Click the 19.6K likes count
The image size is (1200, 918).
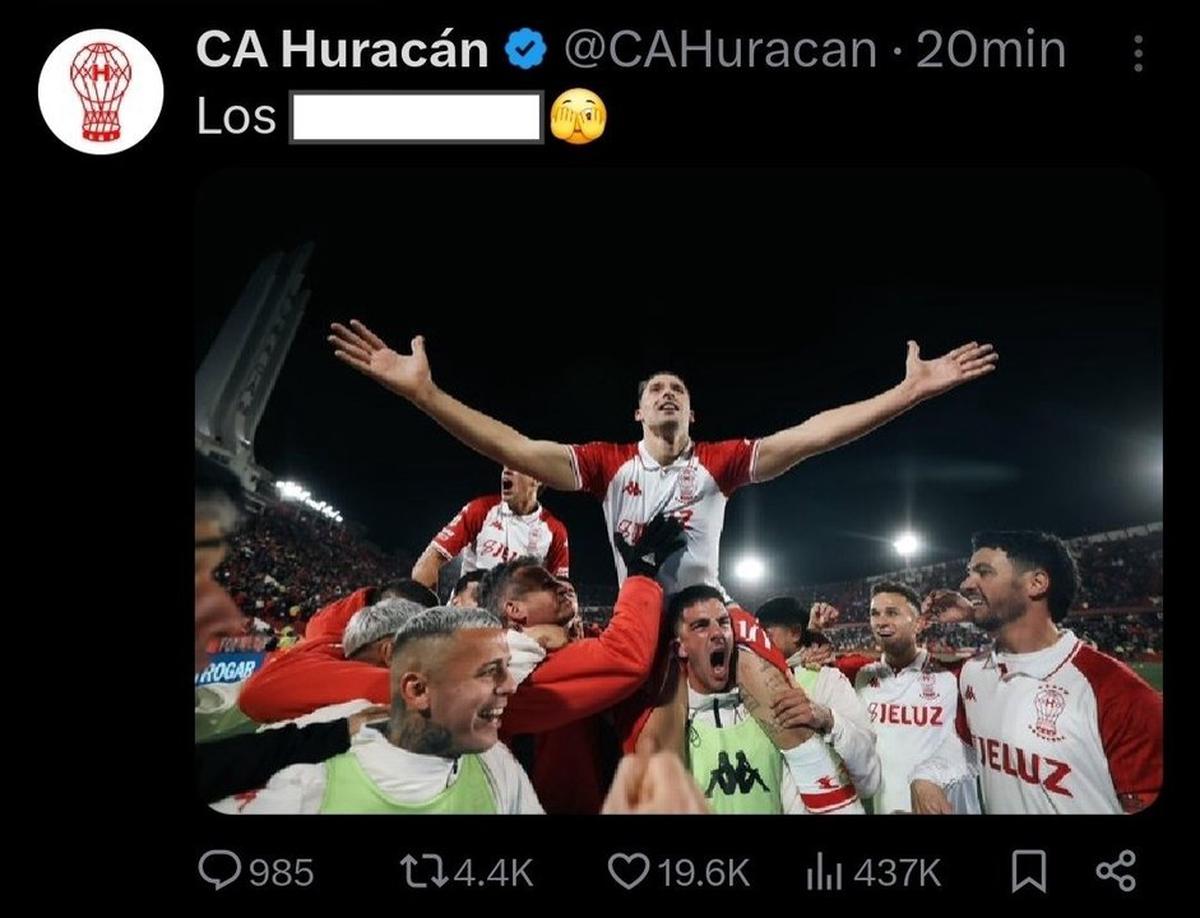(704, 873)
